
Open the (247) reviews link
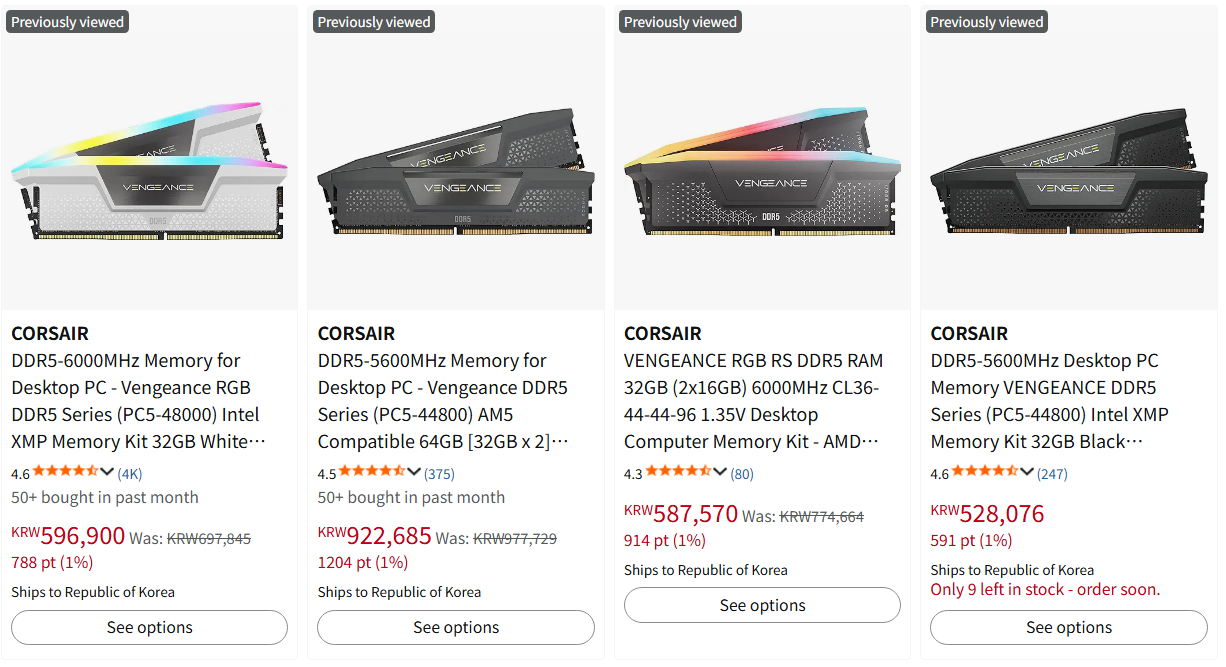(x=1052, y=473)
